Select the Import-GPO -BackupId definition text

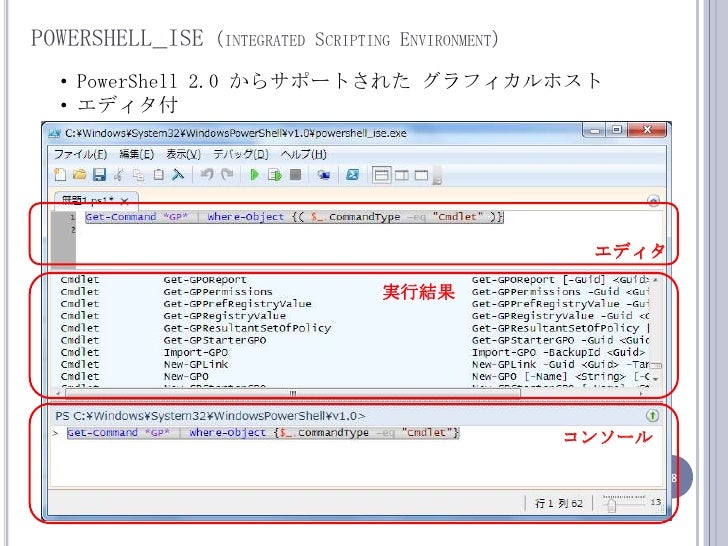click(559, 352)
